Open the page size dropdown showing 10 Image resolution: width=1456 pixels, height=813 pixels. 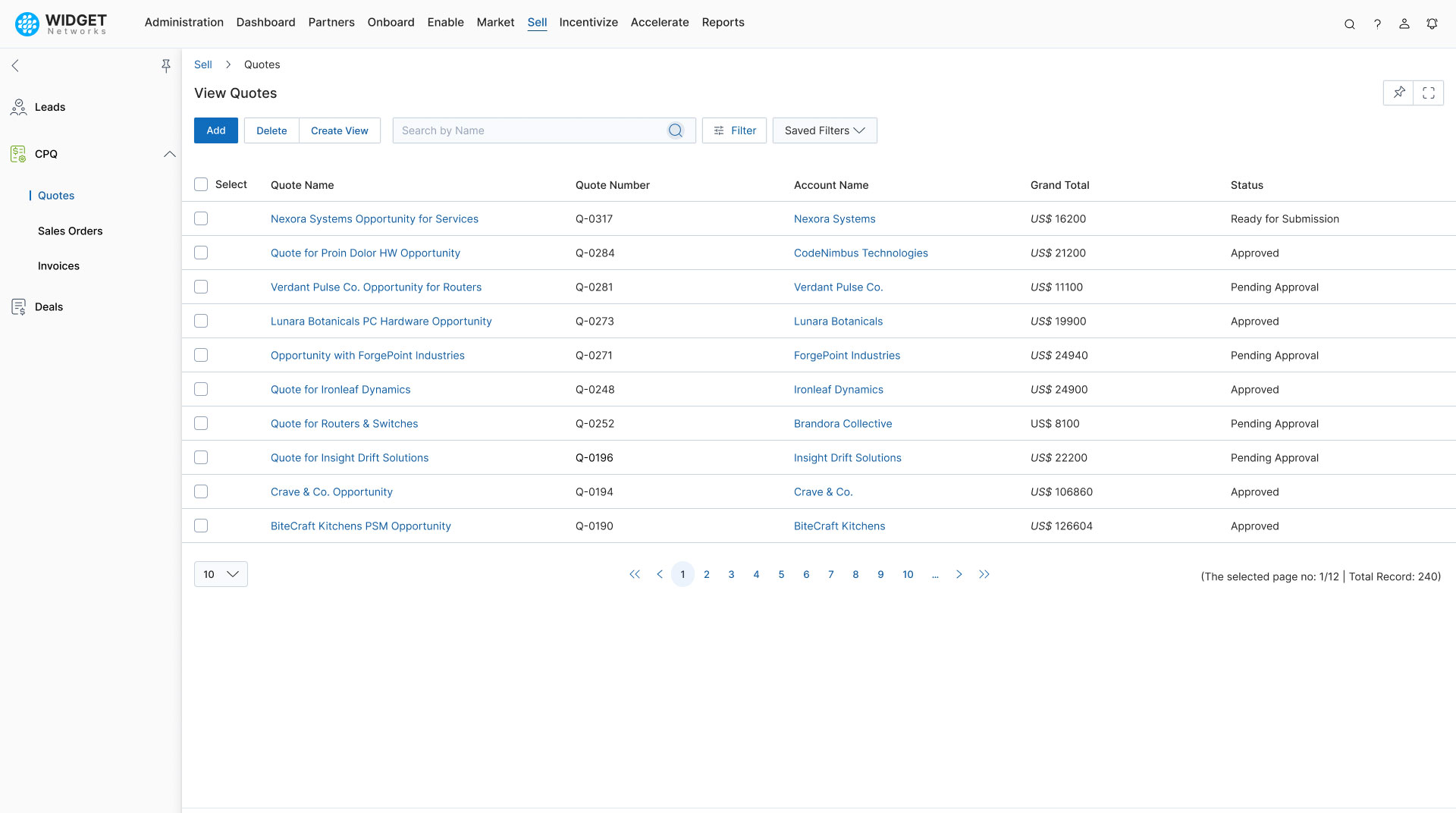tap(221, 574)
